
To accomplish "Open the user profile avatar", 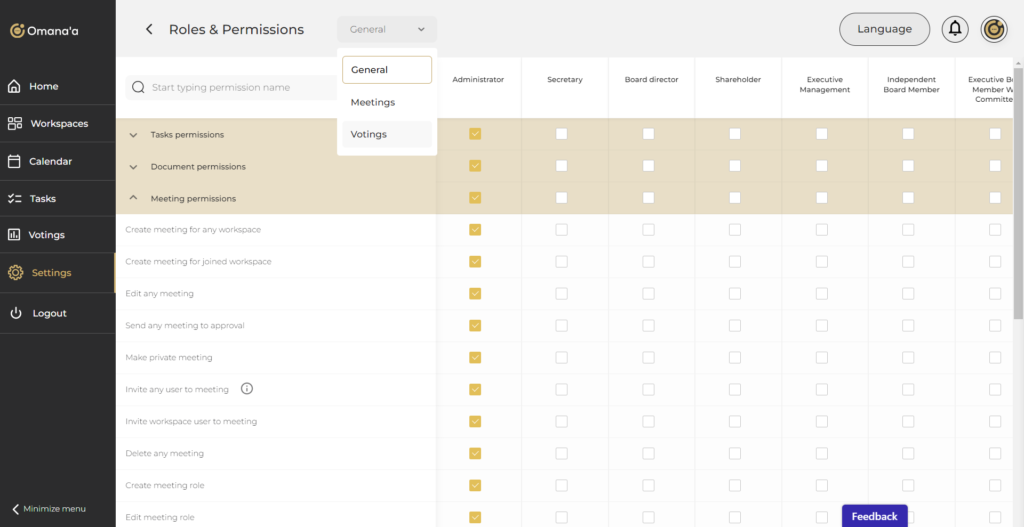I will pos(993,29).
